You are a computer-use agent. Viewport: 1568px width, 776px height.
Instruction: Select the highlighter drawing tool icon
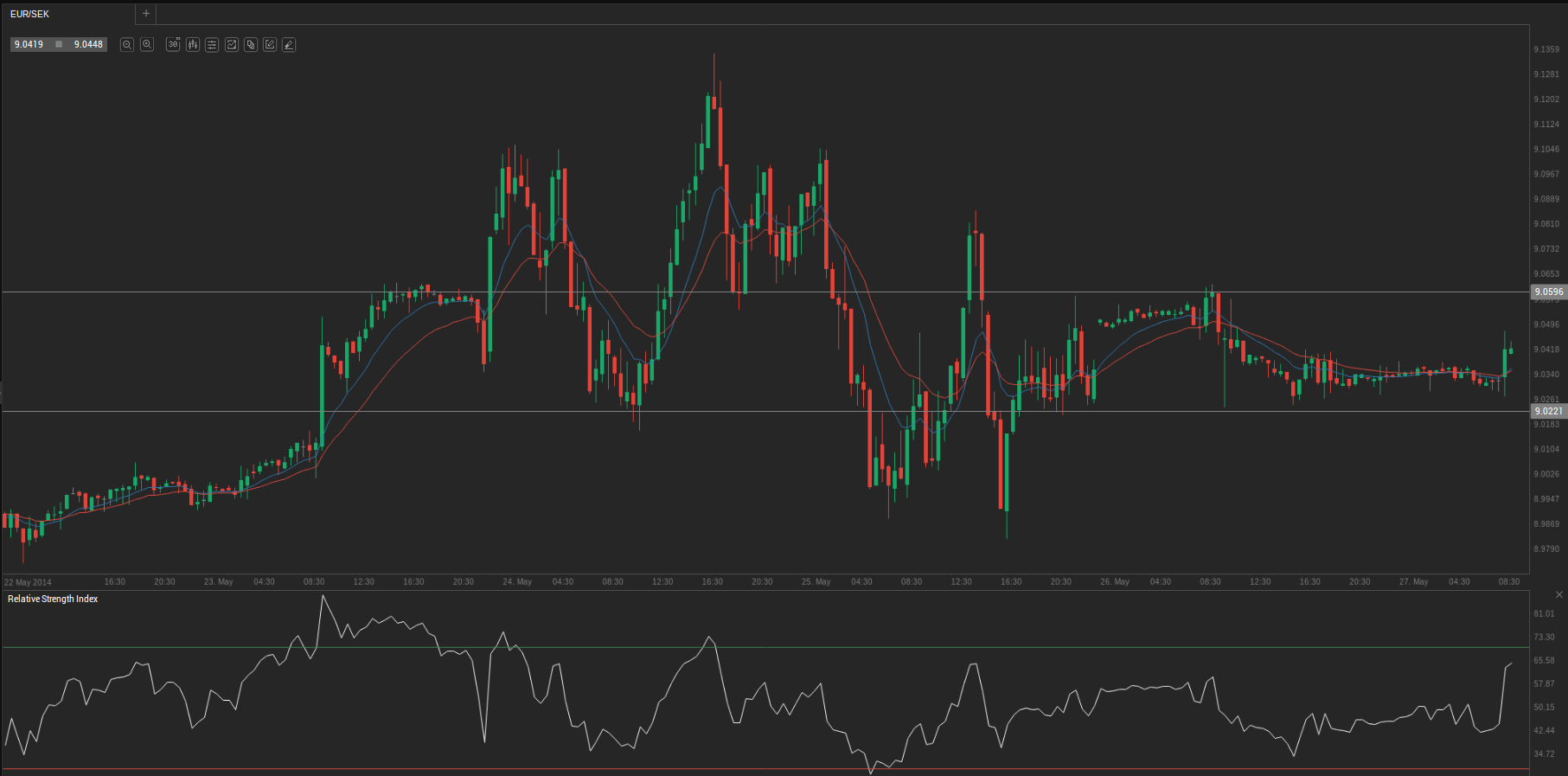tap(289, 44)
